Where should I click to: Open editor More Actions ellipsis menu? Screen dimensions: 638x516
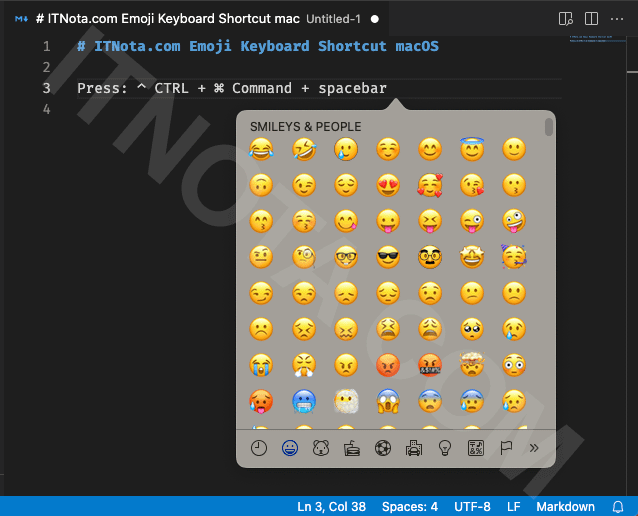(x=619, y=19)
